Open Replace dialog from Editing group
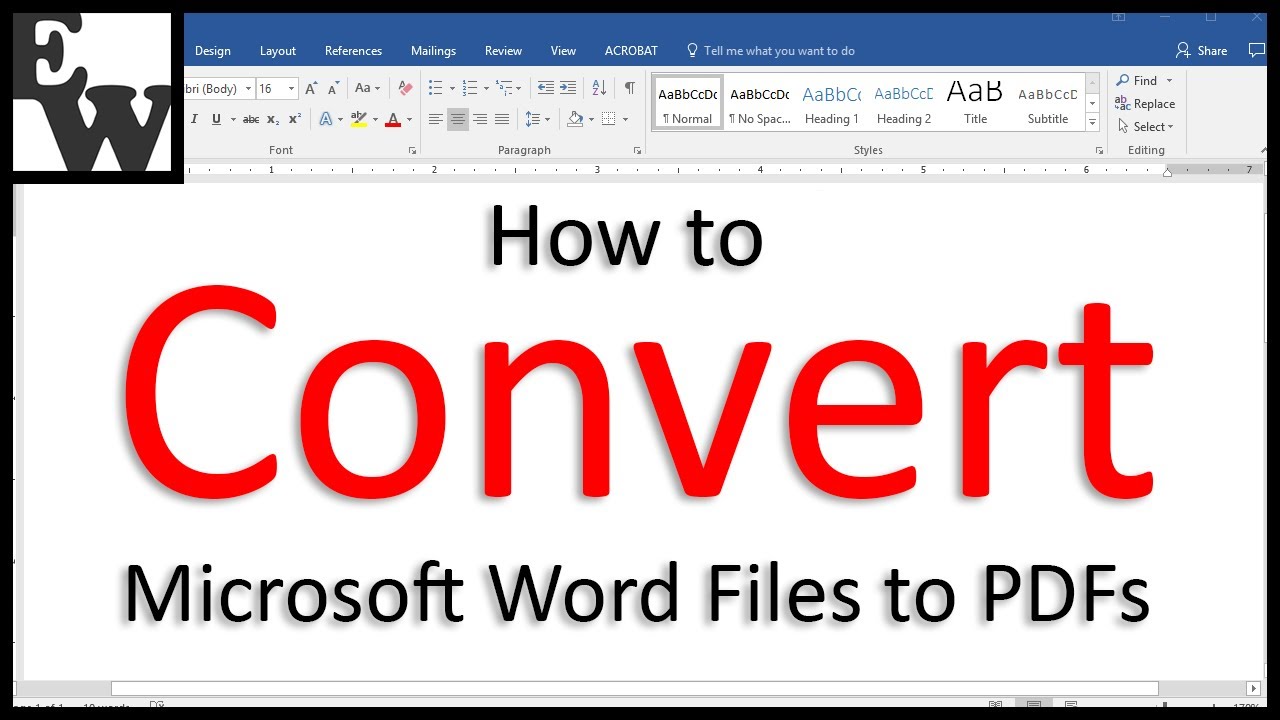Image resolution: width=1280 pixels, height=720 pixels. click(x=1146, y=104)
